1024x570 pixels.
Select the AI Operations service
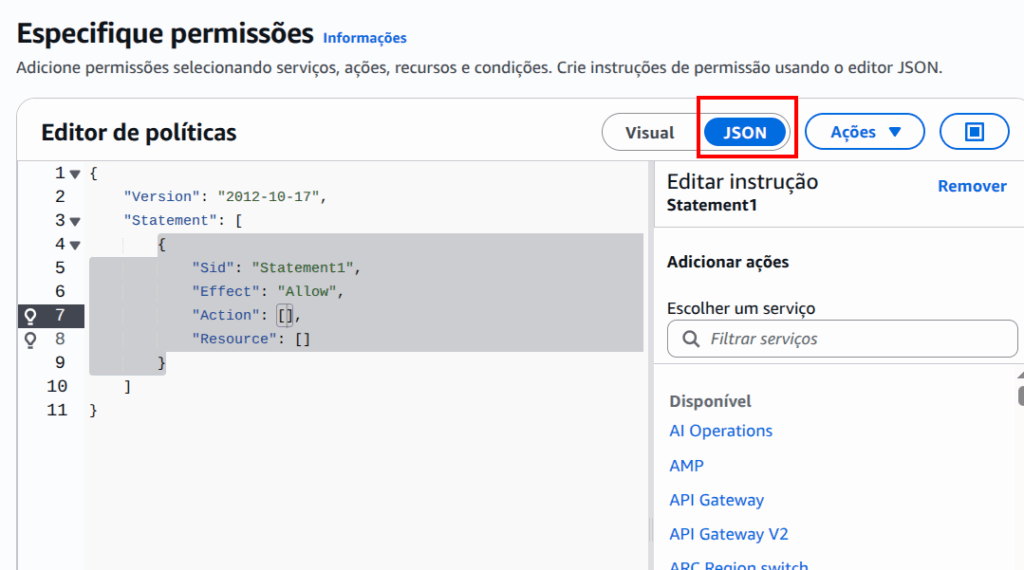[720, 431]
